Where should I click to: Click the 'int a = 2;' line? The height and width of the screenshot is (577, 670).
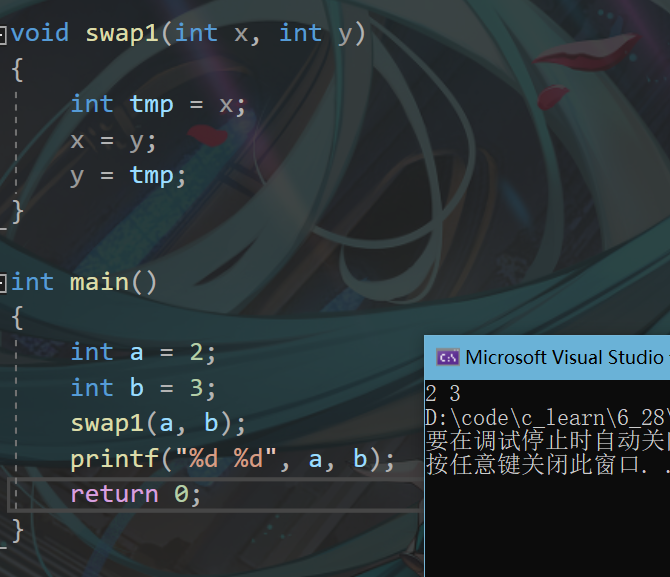[x=144, y=353]
